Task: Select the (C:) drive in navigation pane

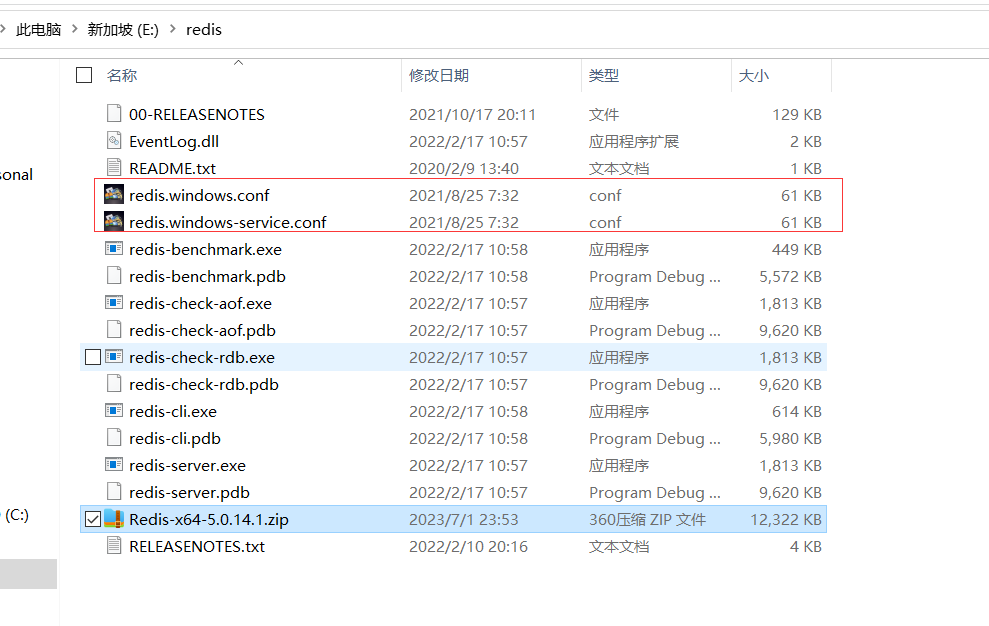Action: click(17, 515)
